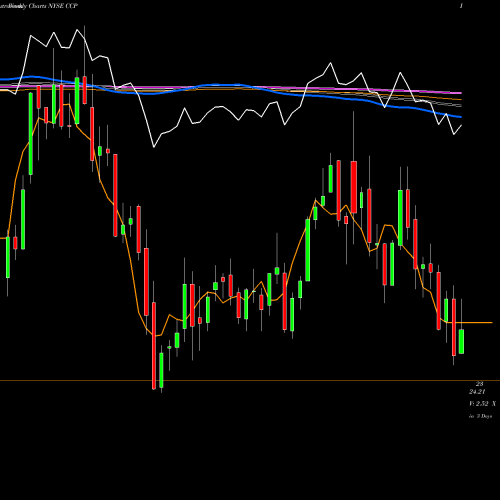500x500 pixels.
Task: Click the 'in 3 Days' label
Action: point(480,416)
